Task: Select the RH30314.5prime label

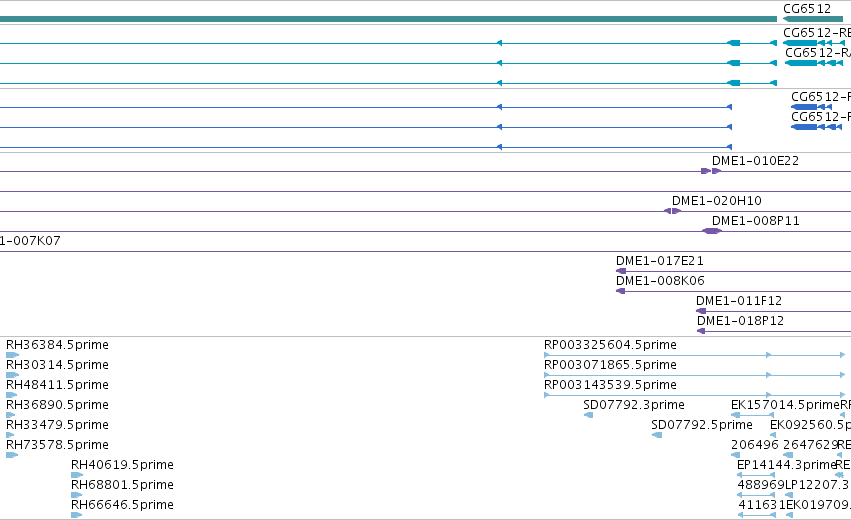Action: pyautogui.click(x=57, y=365)
